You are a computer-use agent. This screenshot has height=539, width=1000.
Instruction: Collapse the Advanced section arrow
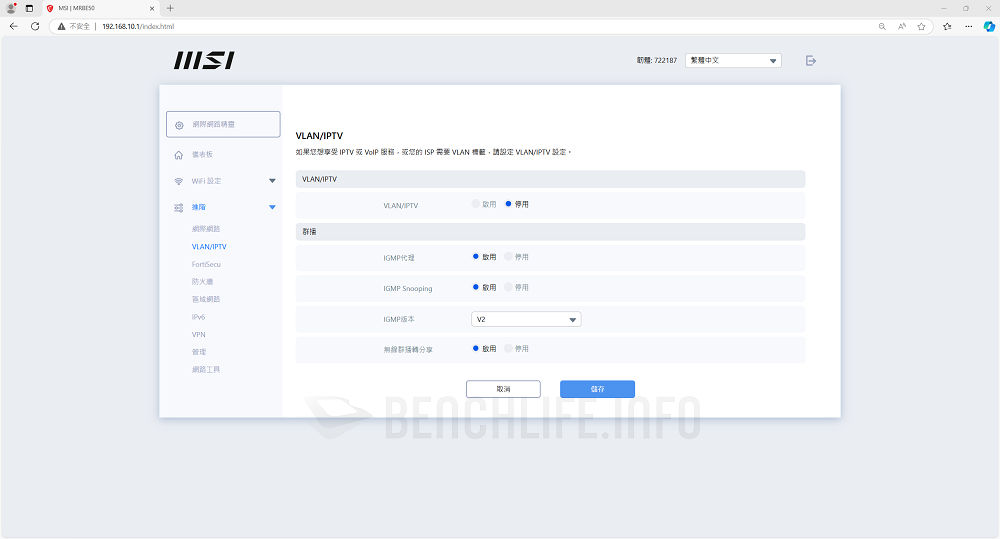[x=272, y=207]
